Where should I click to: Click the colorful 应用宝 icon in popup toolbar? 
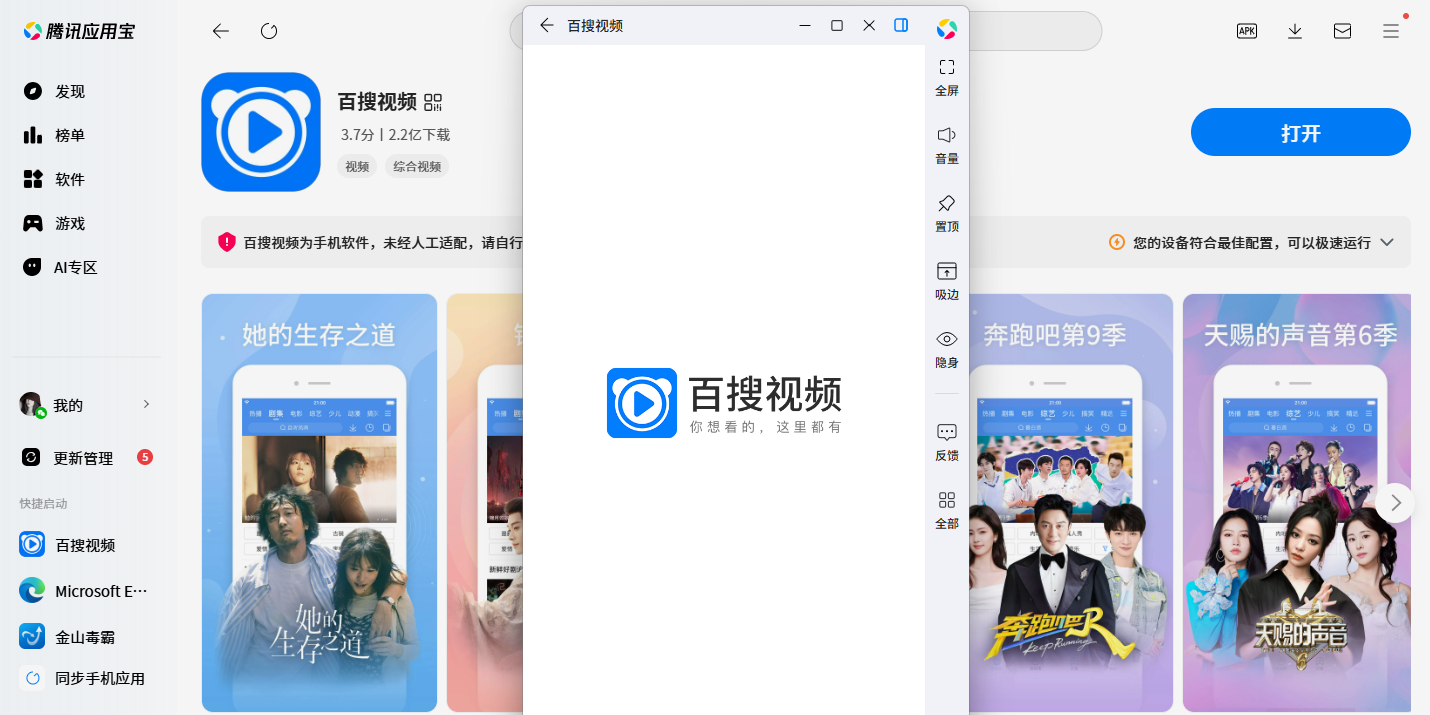pos(947,30)
